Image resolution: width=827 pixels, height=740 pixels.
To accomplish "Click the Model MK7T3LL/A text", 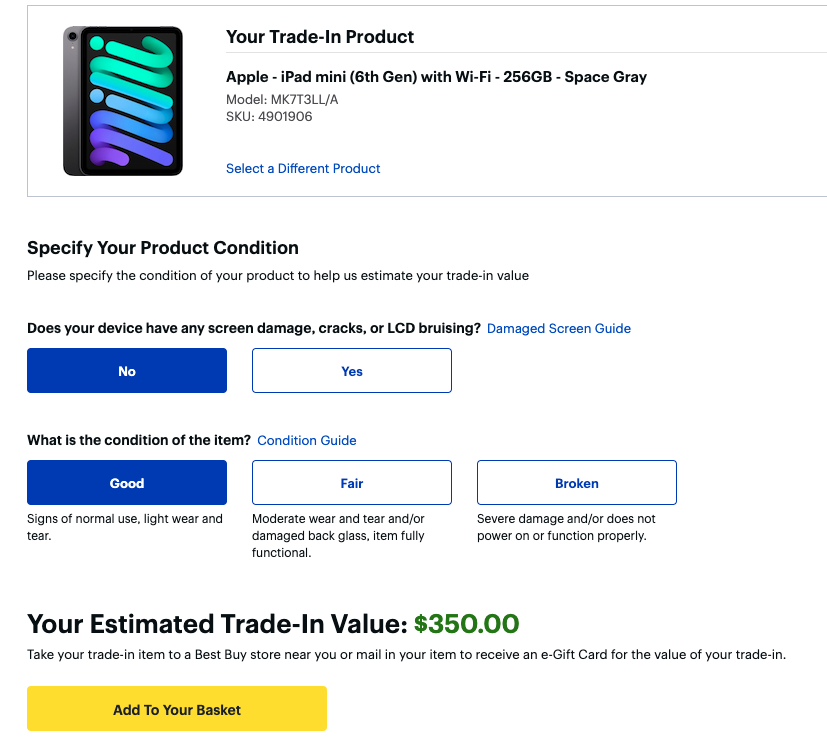I will (282, 100).
